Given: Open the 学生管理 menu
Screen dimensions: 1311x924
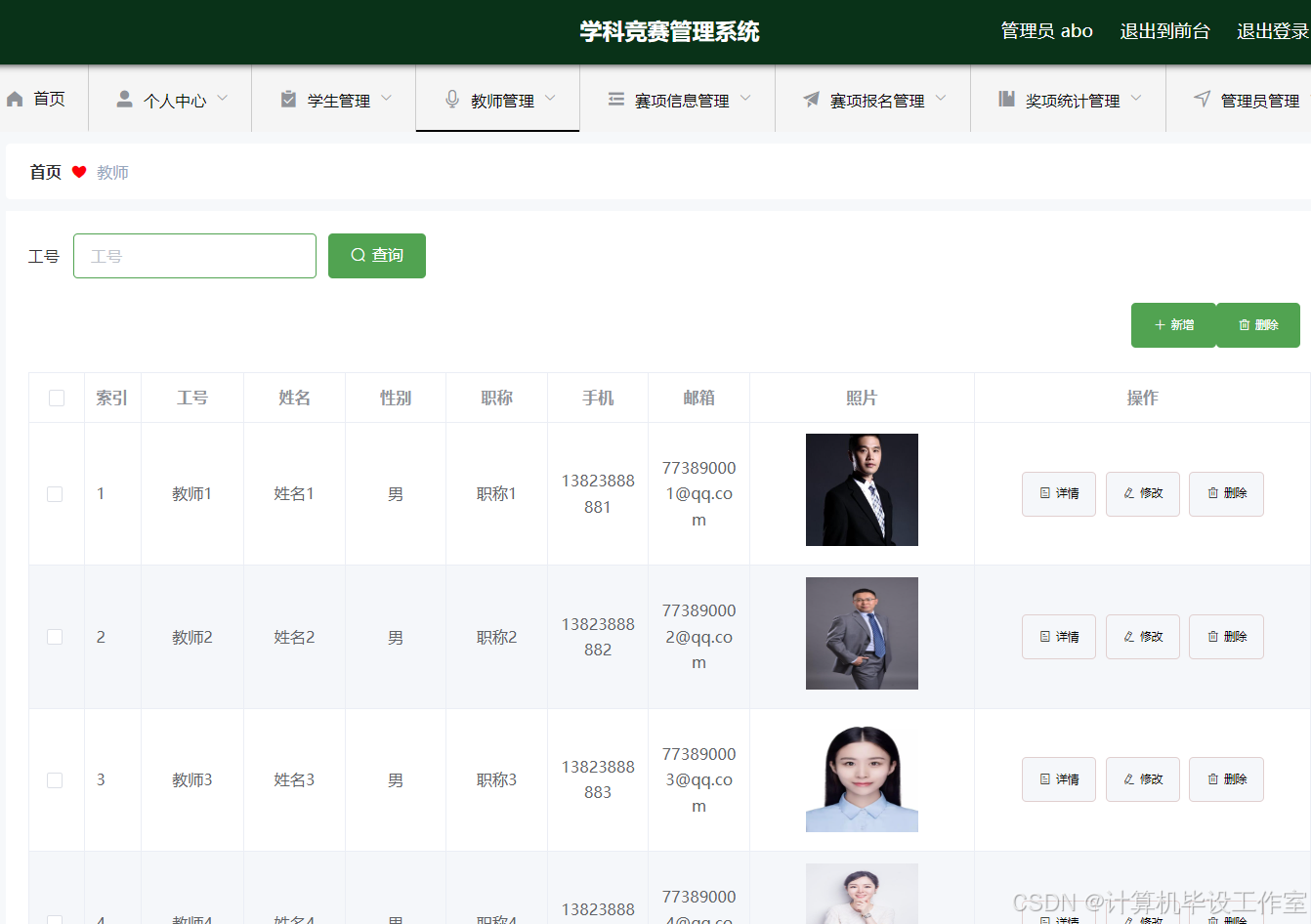Looking at the screenshot, I should (334, 99).
